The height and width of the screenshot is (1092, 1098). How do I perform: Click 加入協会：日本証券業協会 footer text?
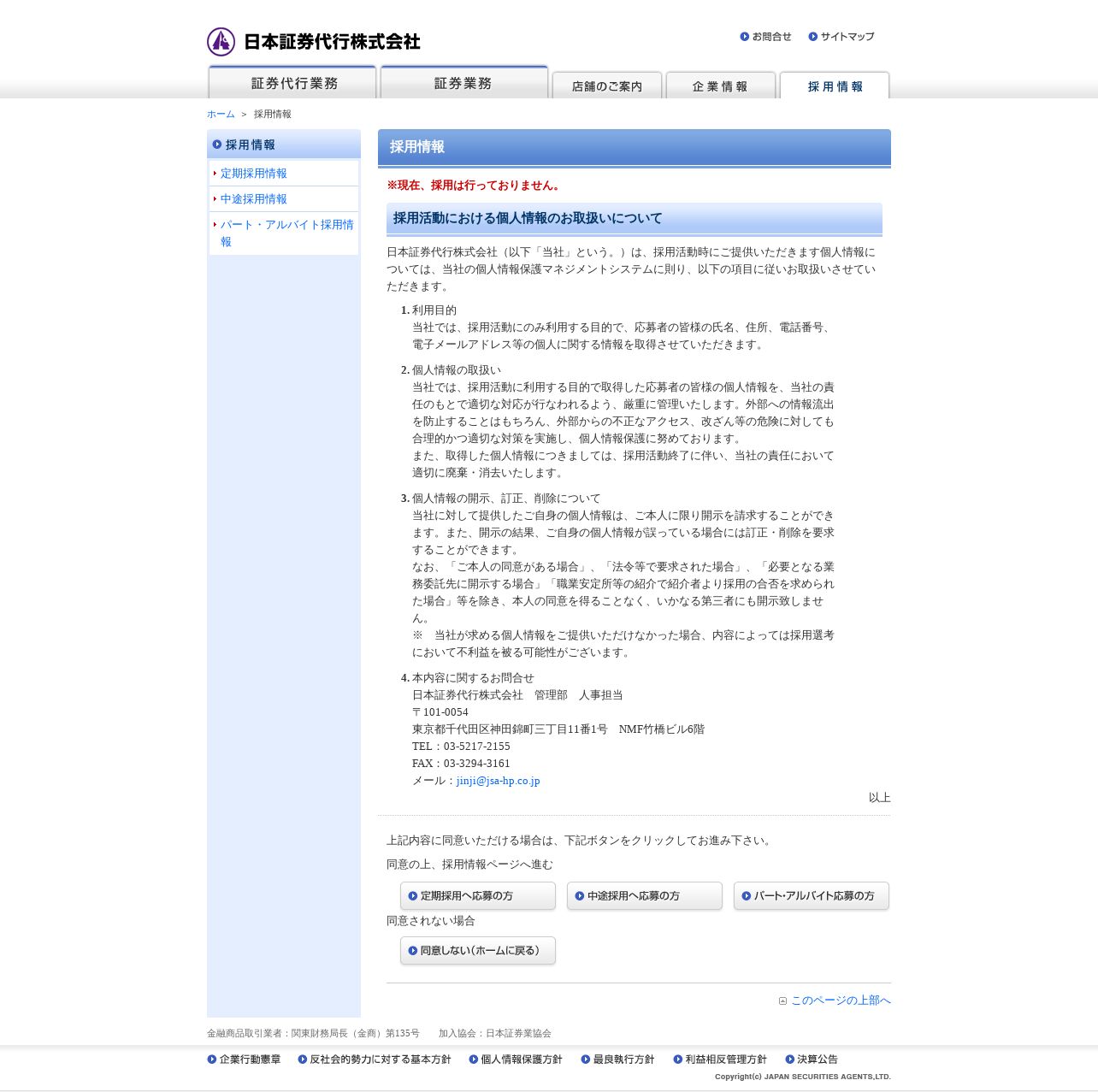coord(495,1034)
